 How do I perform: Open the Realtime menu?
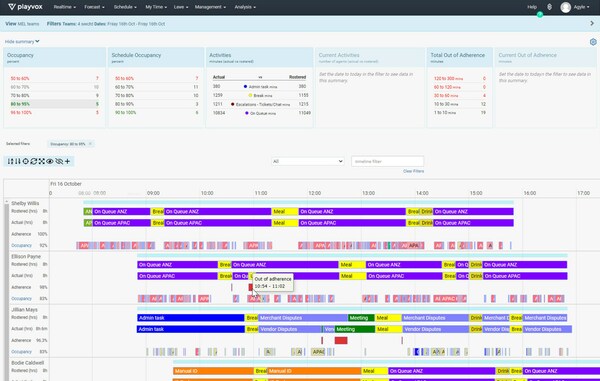pyautogui.click(x=64, y=7)
